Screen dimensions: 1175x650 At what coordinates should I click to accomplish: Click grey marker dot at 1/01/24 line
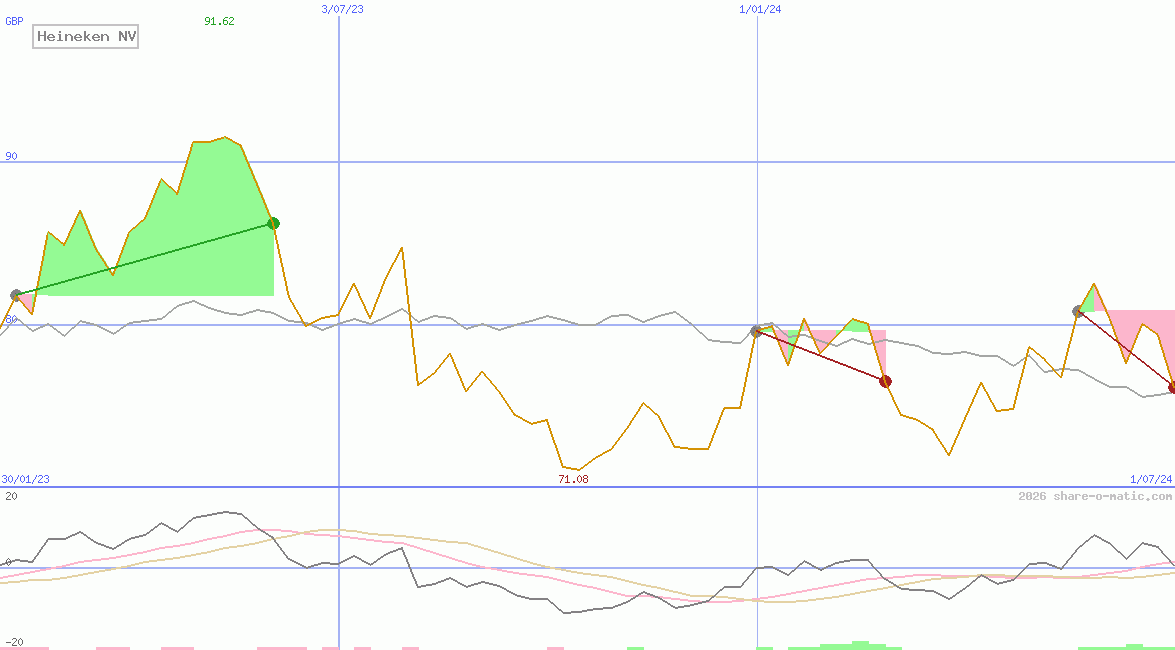pos(757,331)
